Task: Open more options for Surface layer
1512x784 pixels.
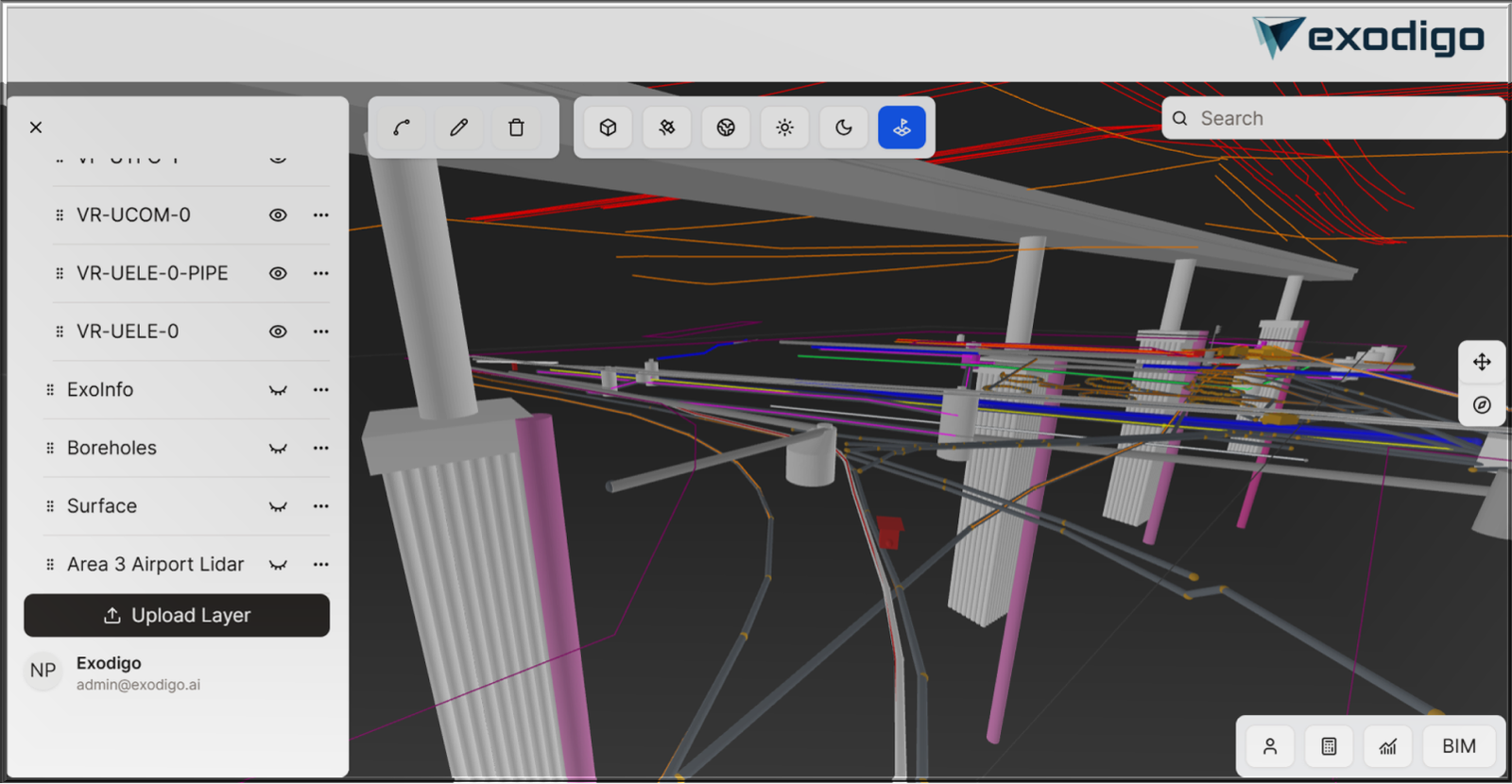Action: pos(321,506)
